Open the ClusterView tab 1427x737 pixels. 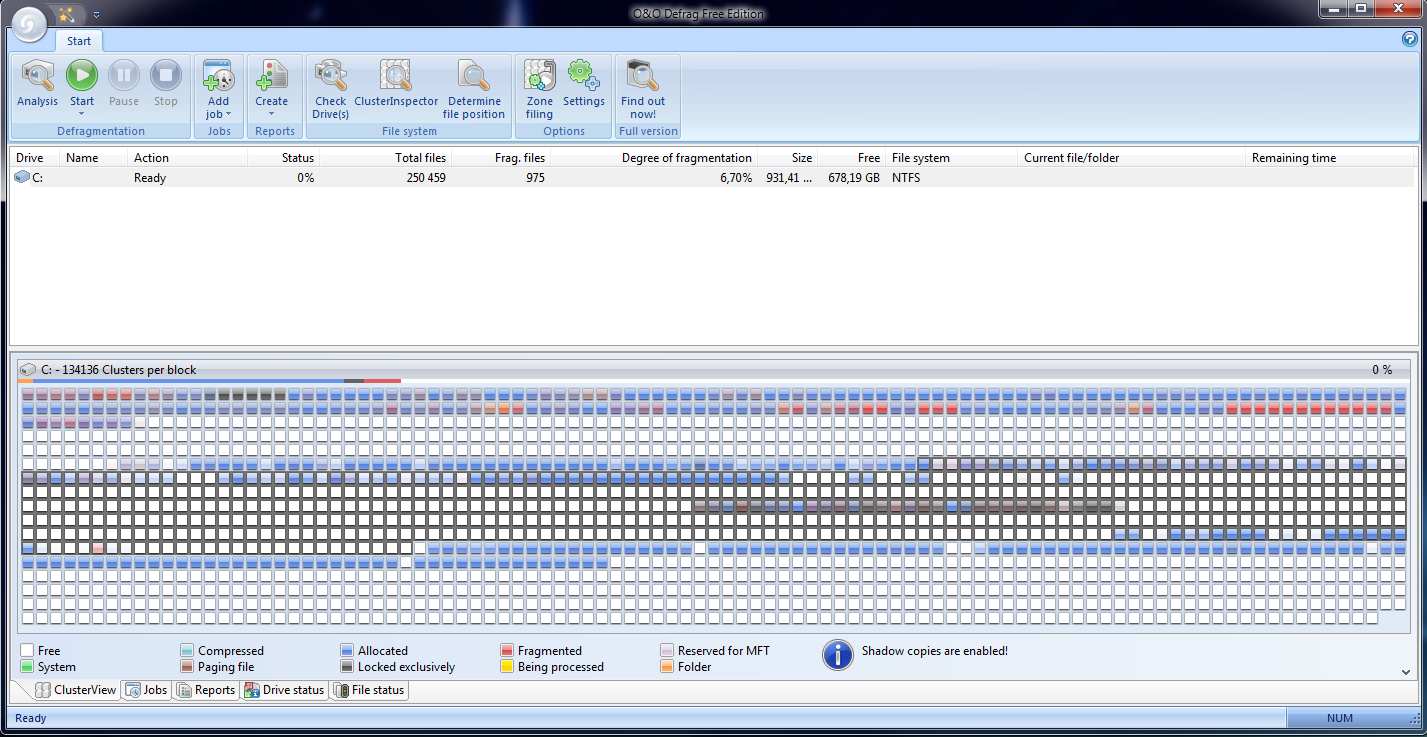pyautogui.click(x=75, y=690)
